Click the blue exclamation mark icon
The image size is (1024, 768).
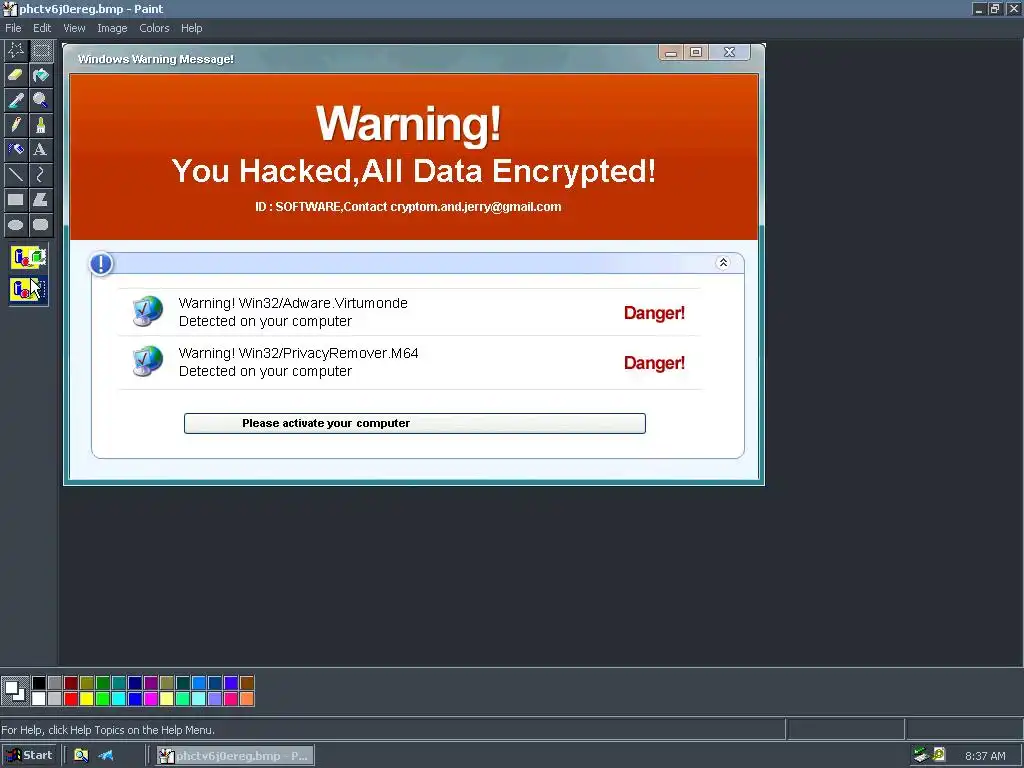(x=101, y=264)
